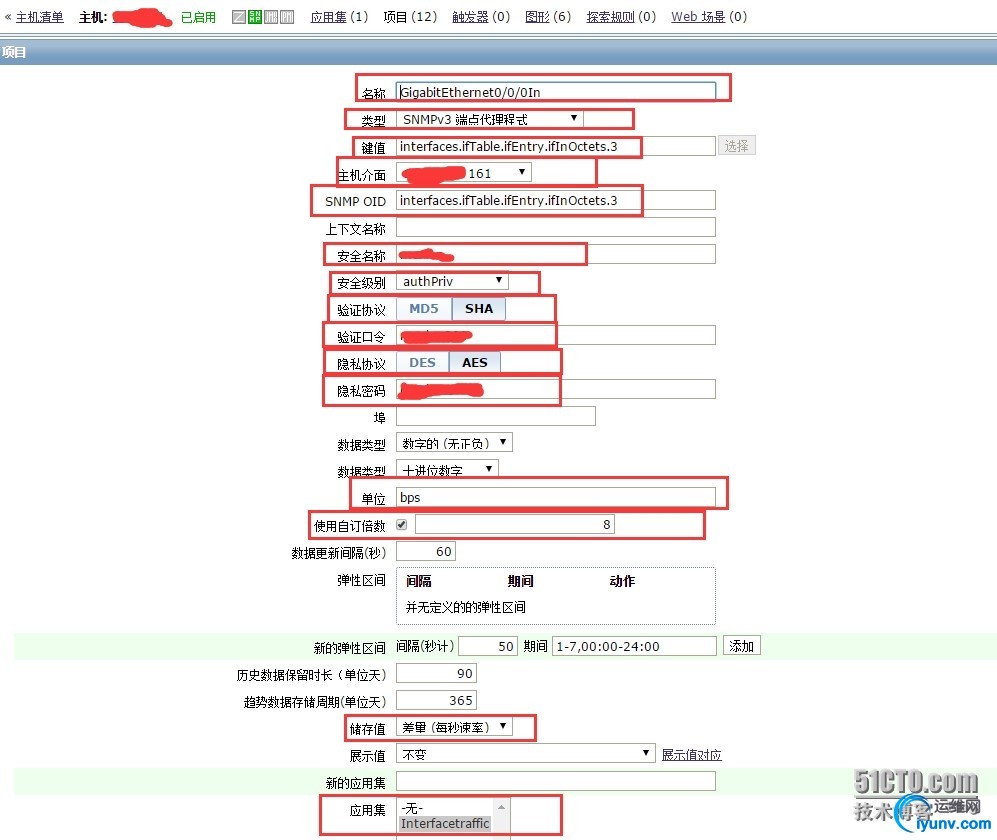Open the 应用集 (1) tab
This screenshot has width=997, height=840.
point(339,17)
